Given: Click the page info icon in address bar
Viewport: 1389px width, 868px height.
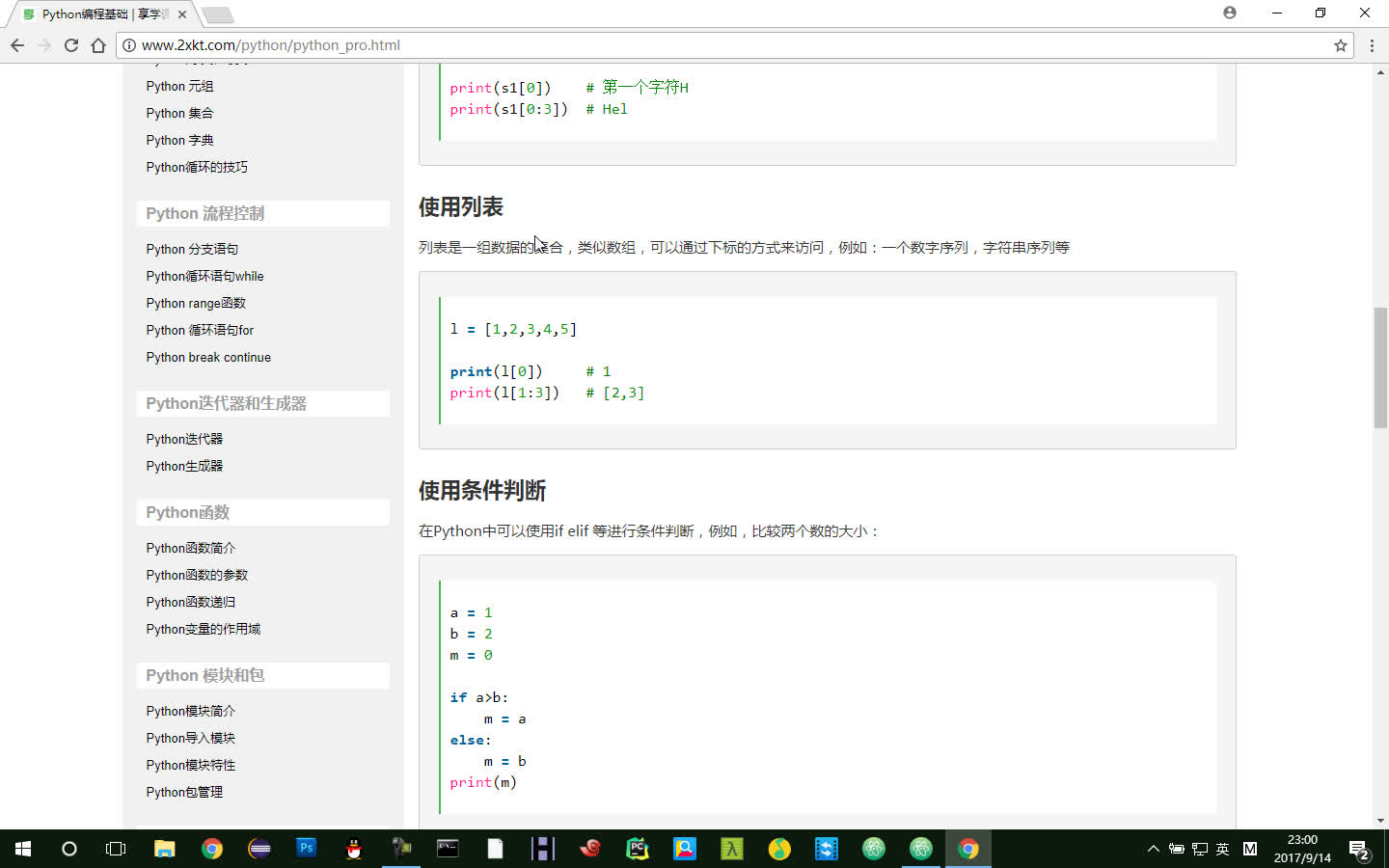Looking at the screenshot, I should click(128, 44).
